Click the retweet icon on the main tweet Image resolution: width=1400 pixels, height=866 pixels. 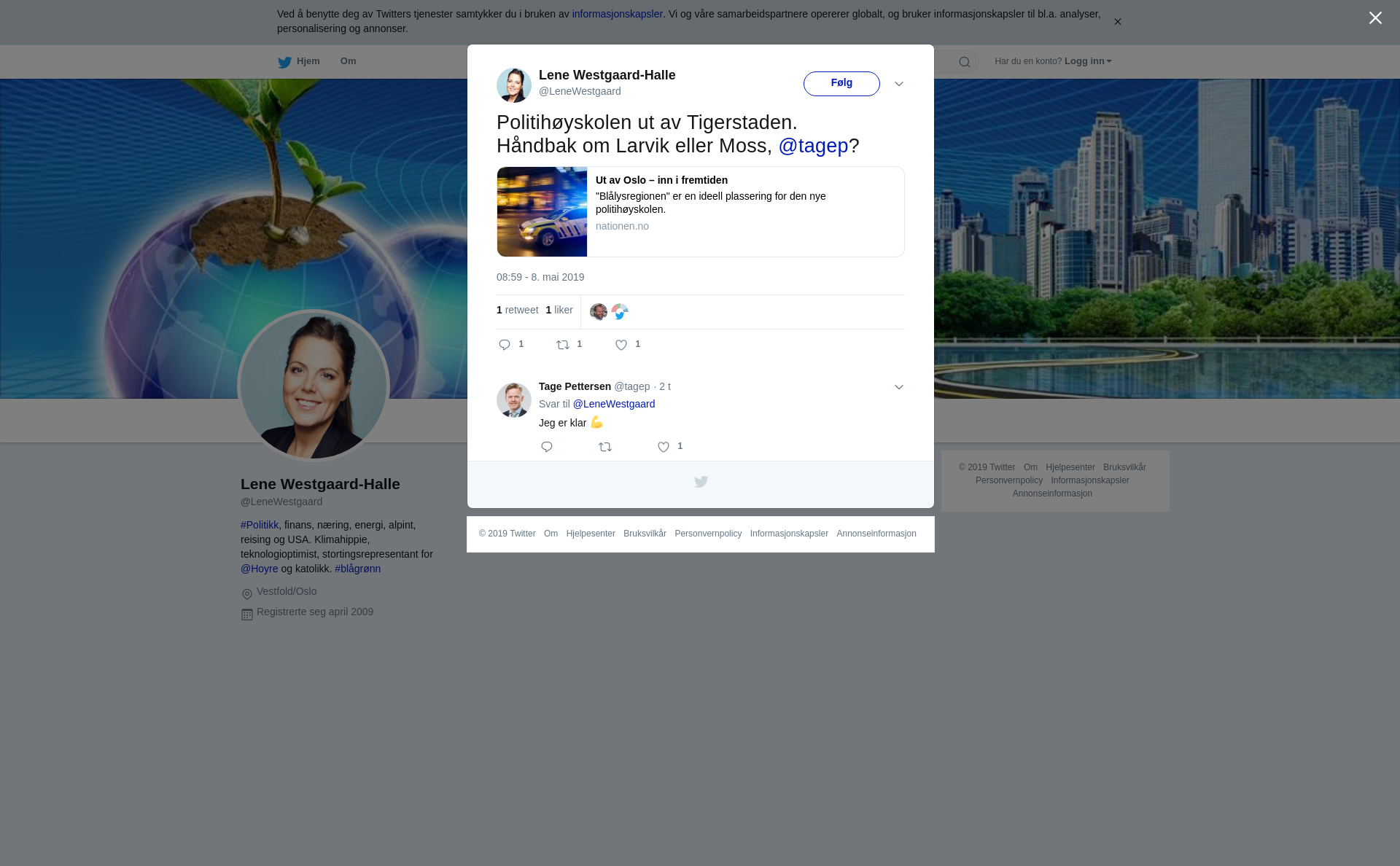coord(563,345)
